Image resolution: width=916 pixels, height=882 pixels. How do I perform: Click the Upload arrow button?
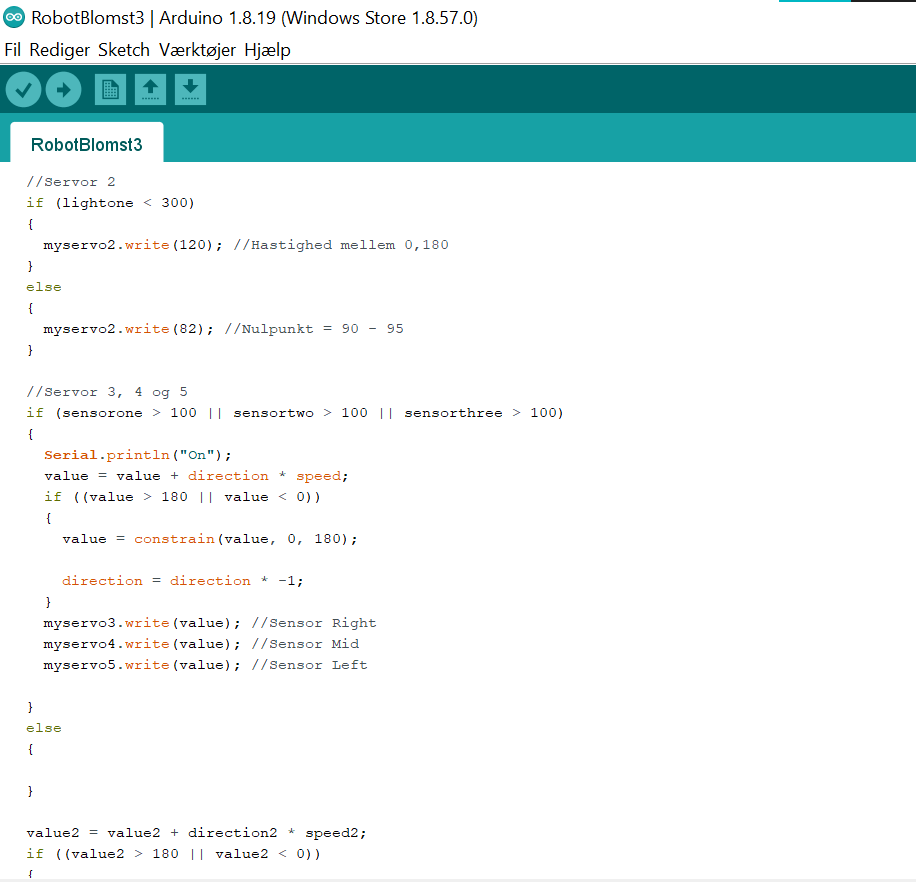(64, 90)
